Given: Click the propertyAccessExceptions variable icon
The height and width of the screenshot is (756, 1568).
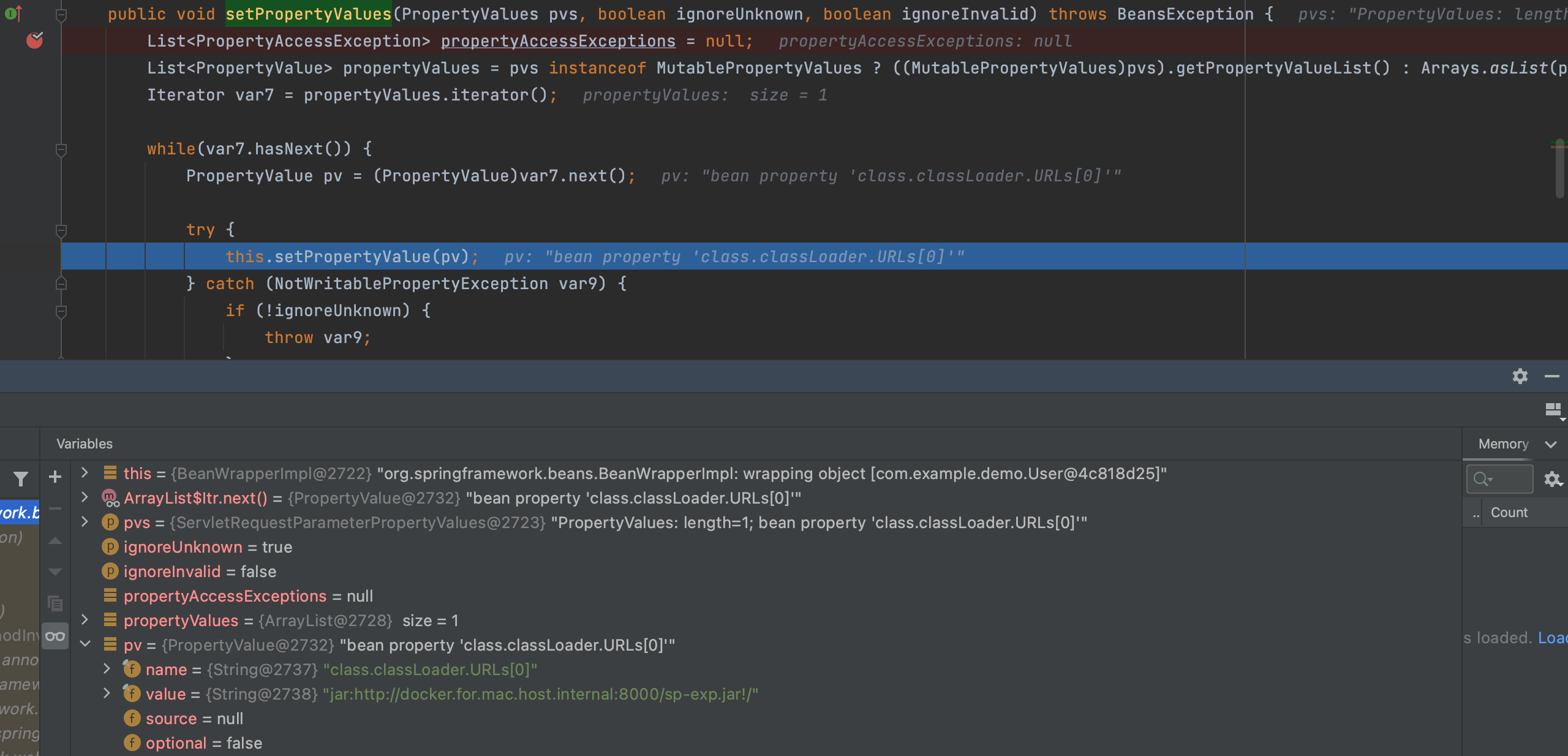Looking at the screenshot, I should [x=110, y=595].
